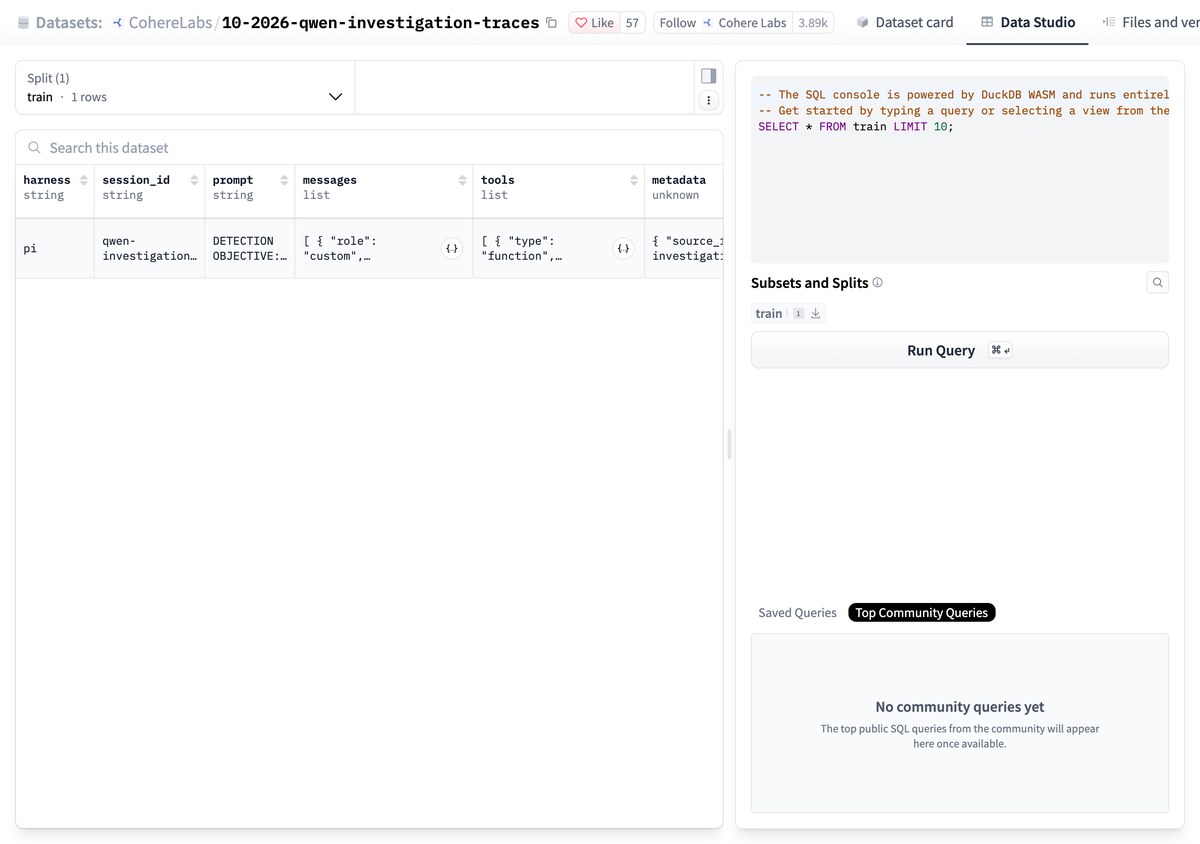The height and width of the screenshot is (844, 1200).
Task: Like the dataset with the heart button
Action: pyautogui.click(x=594, y=23)
